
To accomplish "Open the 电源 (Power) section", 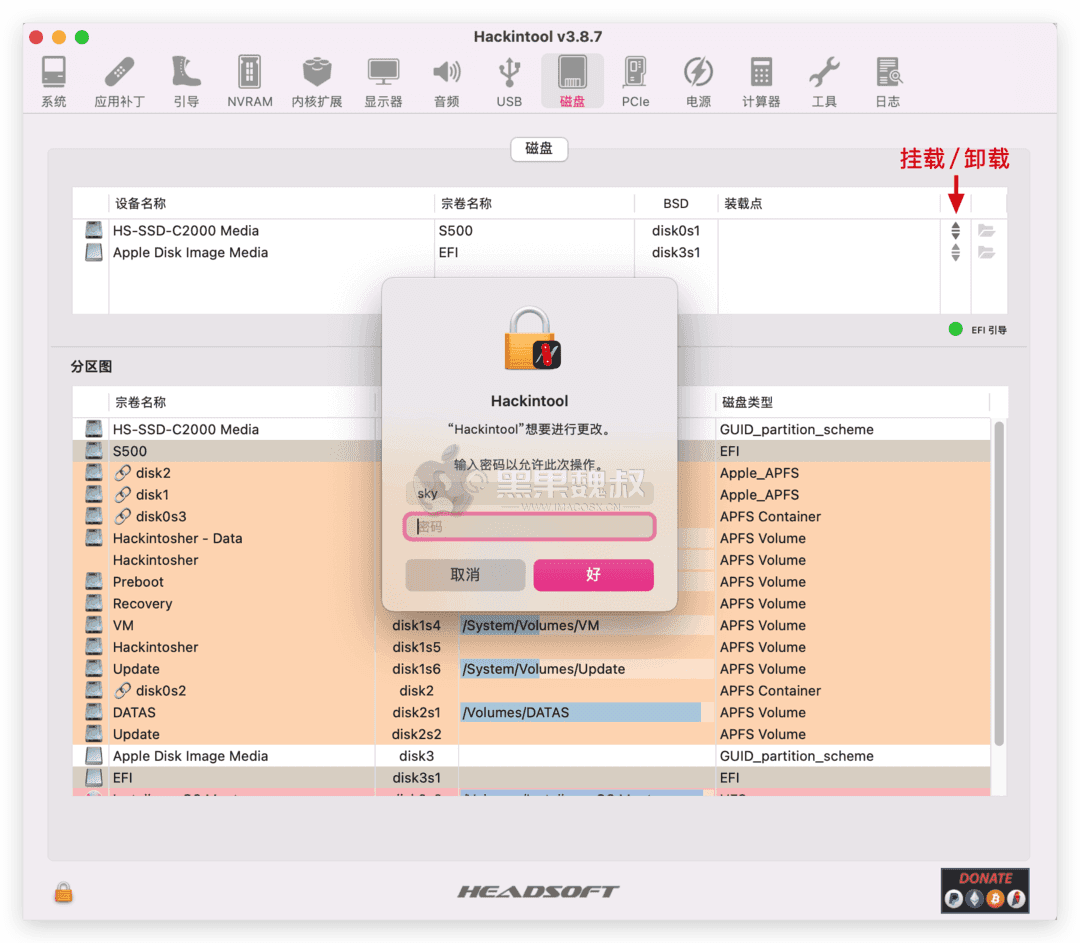I will pos(698,80).
